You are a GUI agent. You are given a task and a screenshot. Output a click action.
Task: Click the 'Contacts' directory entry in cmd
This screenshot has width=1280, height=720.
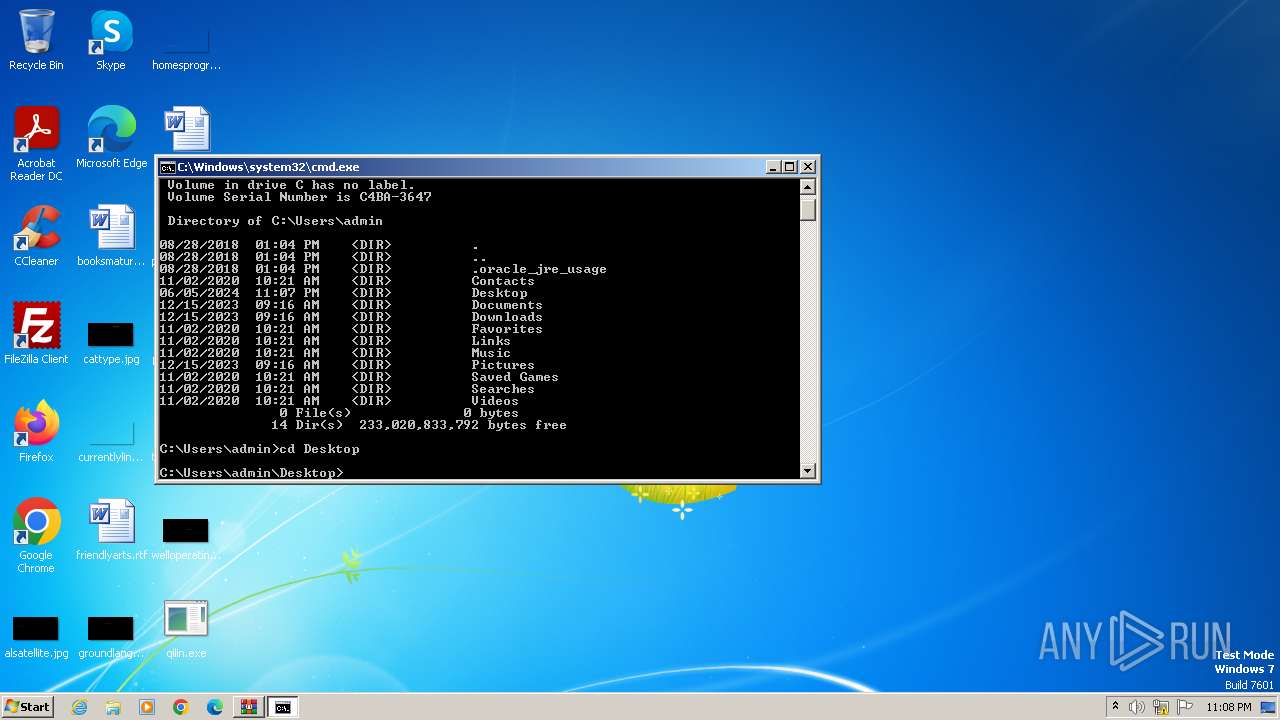[x=503, y=281]
